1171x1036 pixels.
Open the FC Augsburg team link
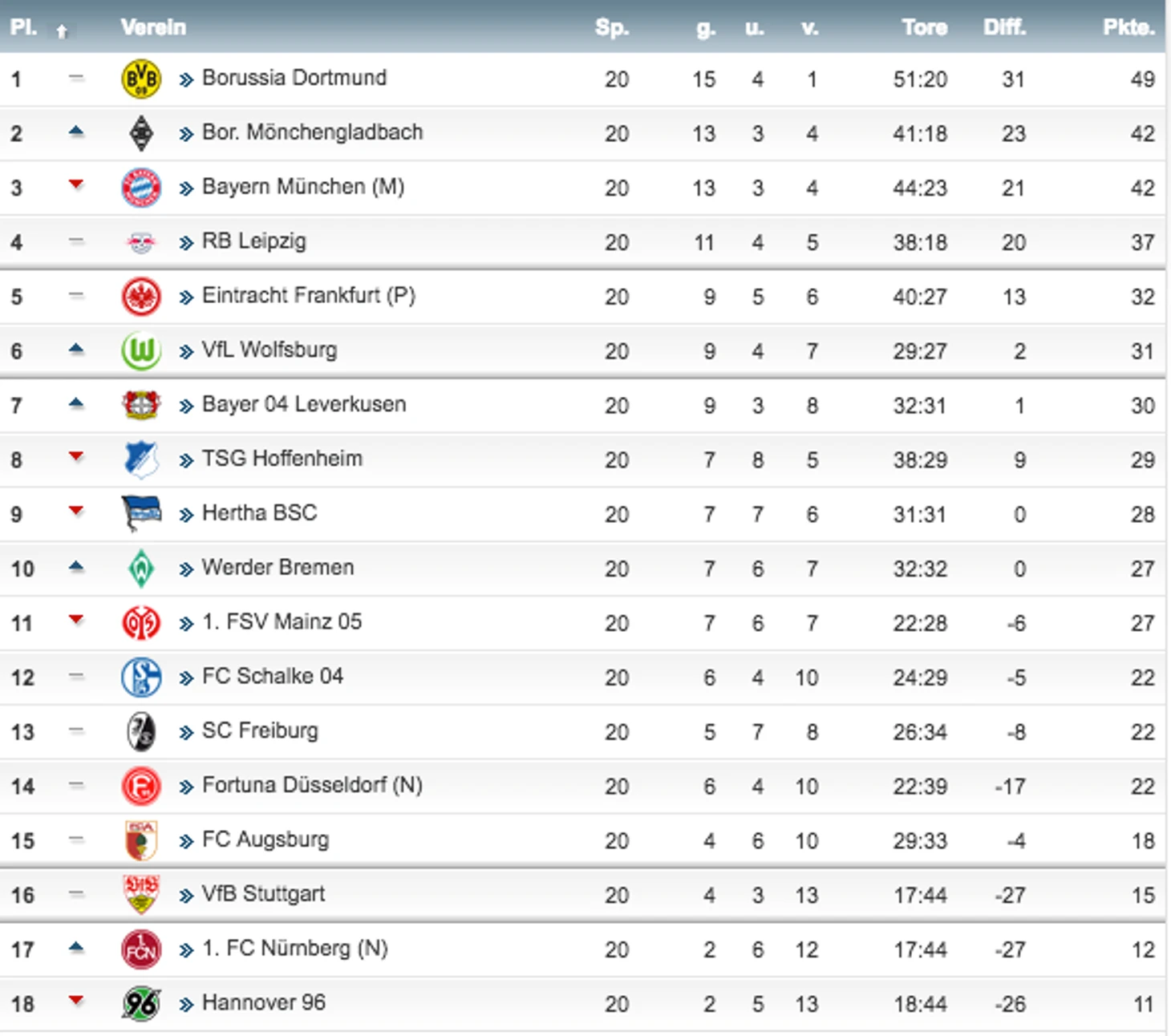pos(265,840)
